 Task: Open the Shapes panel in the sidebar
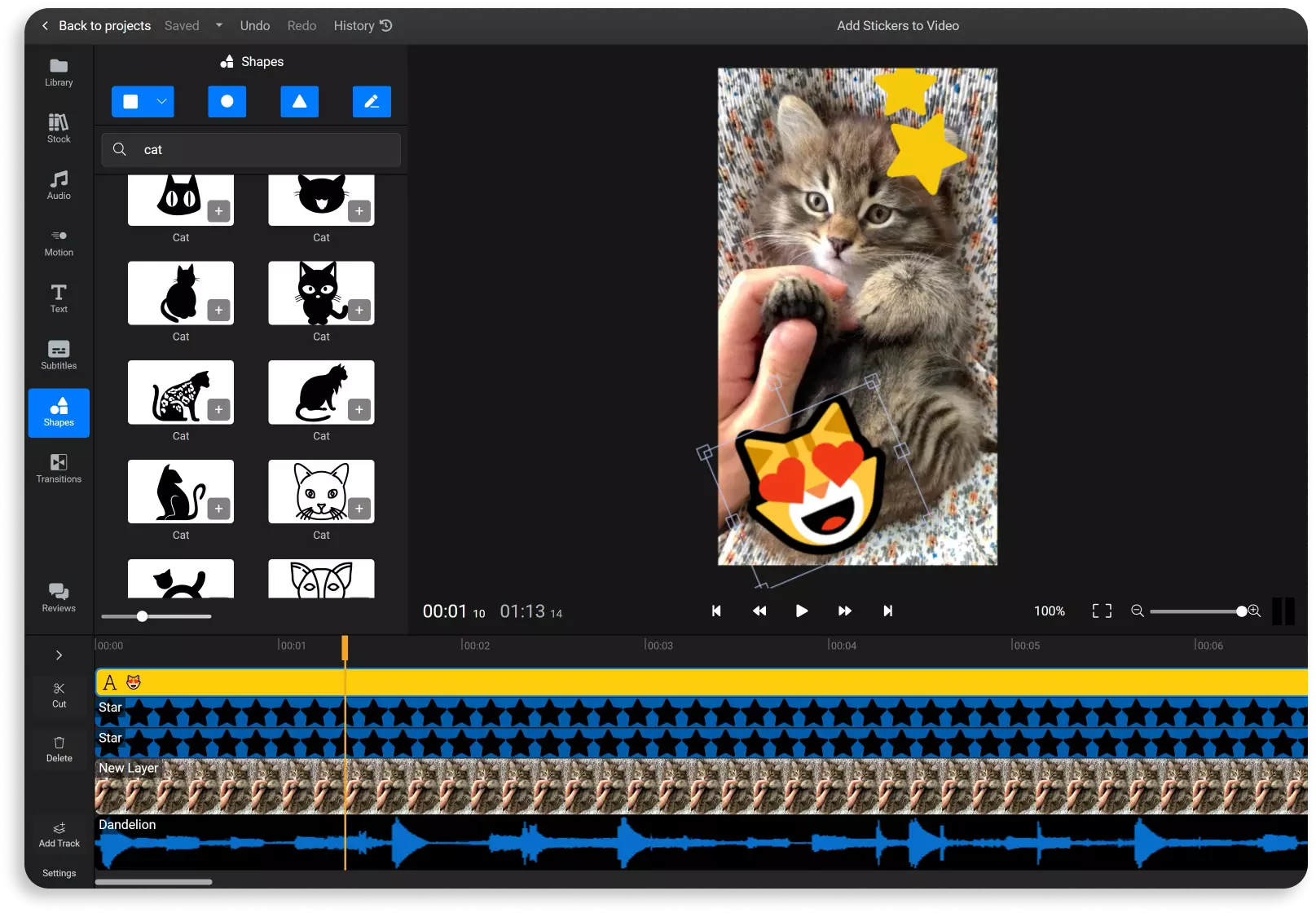[x=58, y=412]
